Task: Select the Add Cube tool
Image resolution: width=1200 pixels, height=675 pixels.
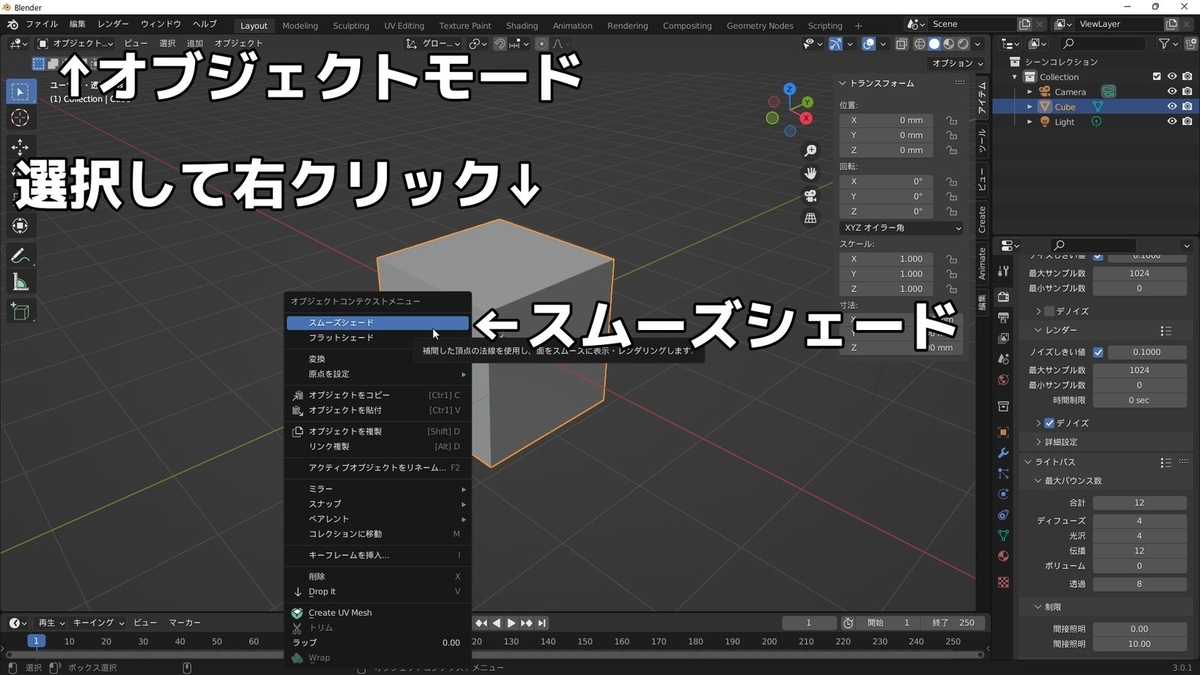Action: tap(20, 311)
